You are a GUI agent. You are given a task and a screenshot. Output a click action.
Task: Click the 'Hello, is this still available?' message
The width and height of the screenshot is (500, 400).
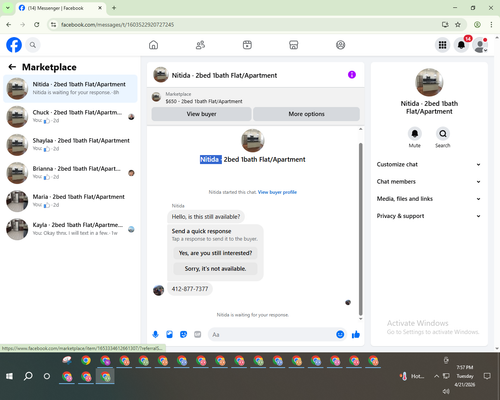[206, 217]
